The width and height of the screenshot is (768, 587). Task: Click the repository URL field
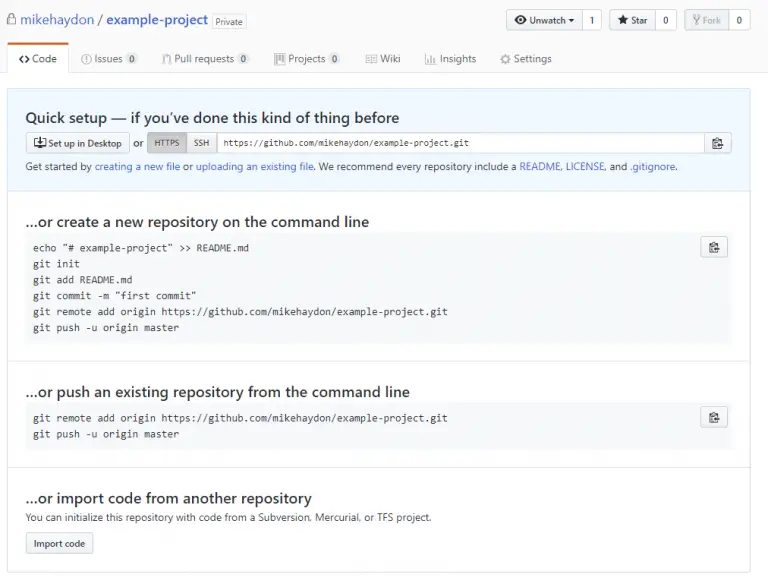[460, 143]
